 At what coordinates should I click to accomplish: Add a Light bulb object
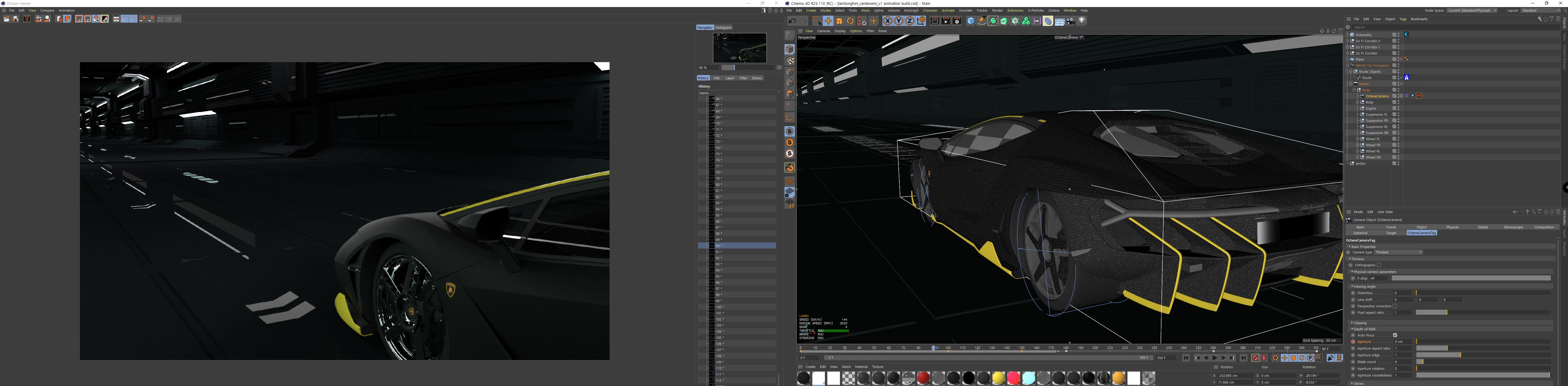click(1082, 21)
